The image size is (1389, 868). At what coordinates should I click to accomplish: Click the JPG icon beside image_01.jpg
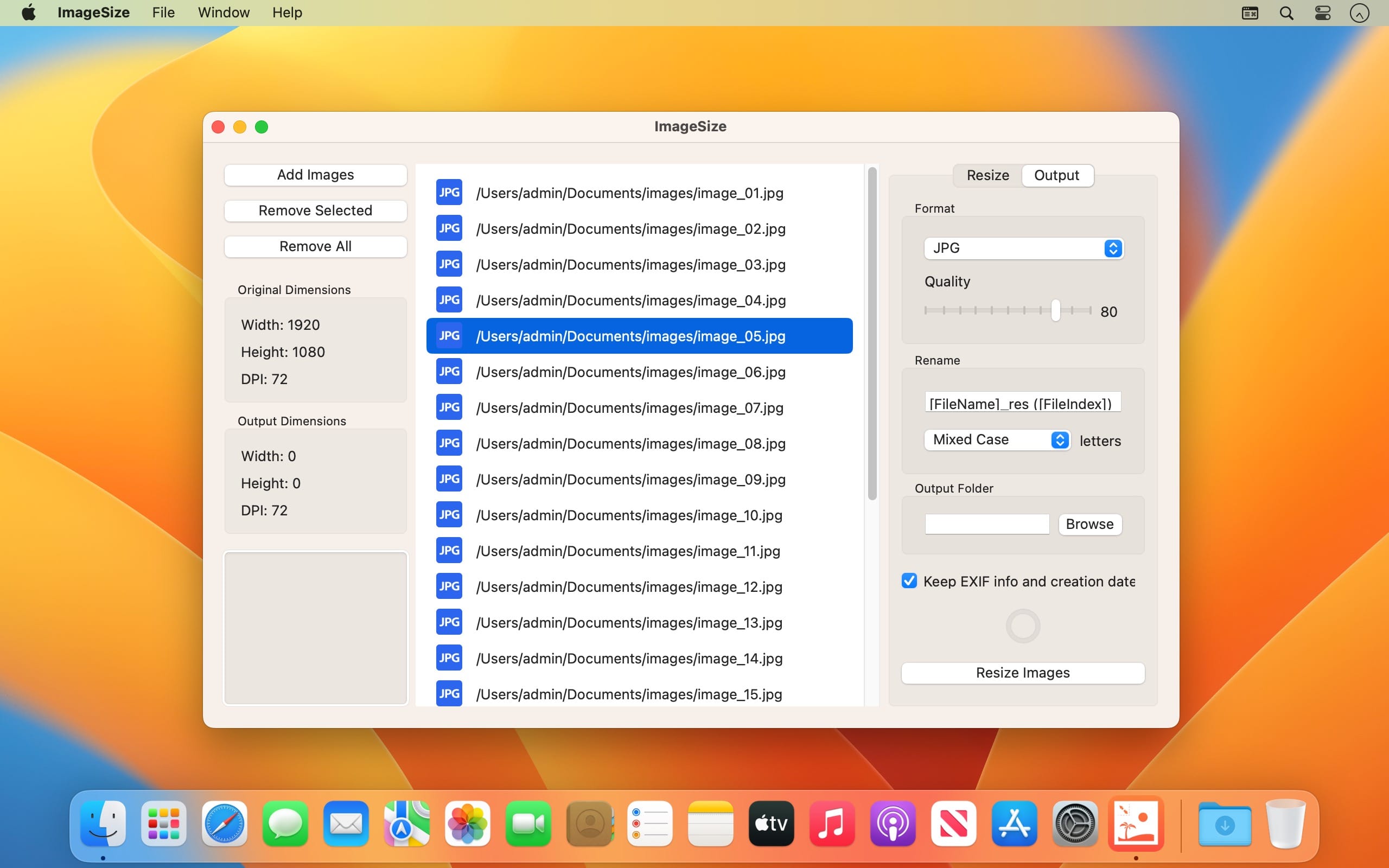pyautogui.click(x=449, y=193)
